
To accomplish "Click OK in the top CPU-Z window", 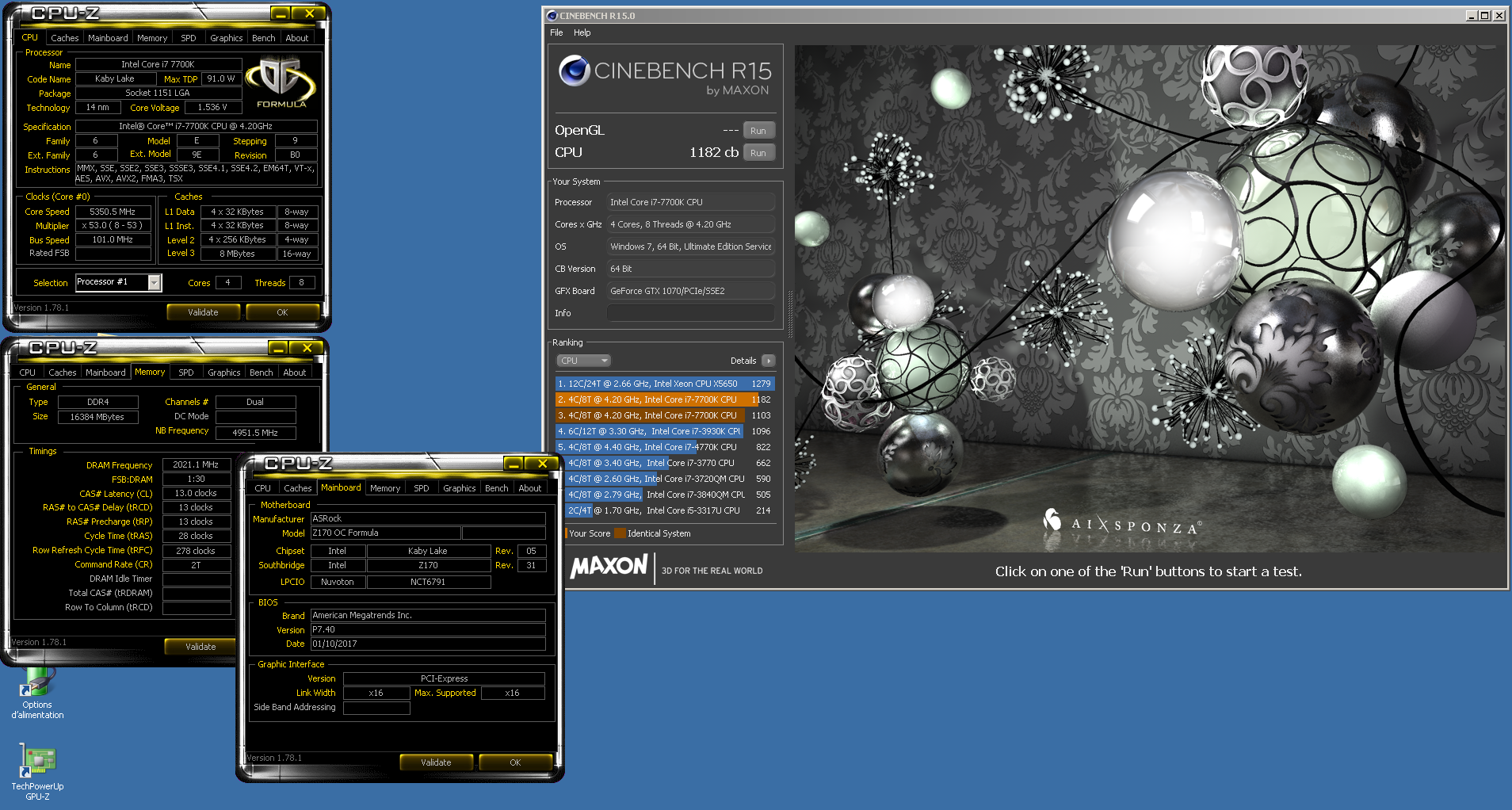I will [x=282, y=312].
